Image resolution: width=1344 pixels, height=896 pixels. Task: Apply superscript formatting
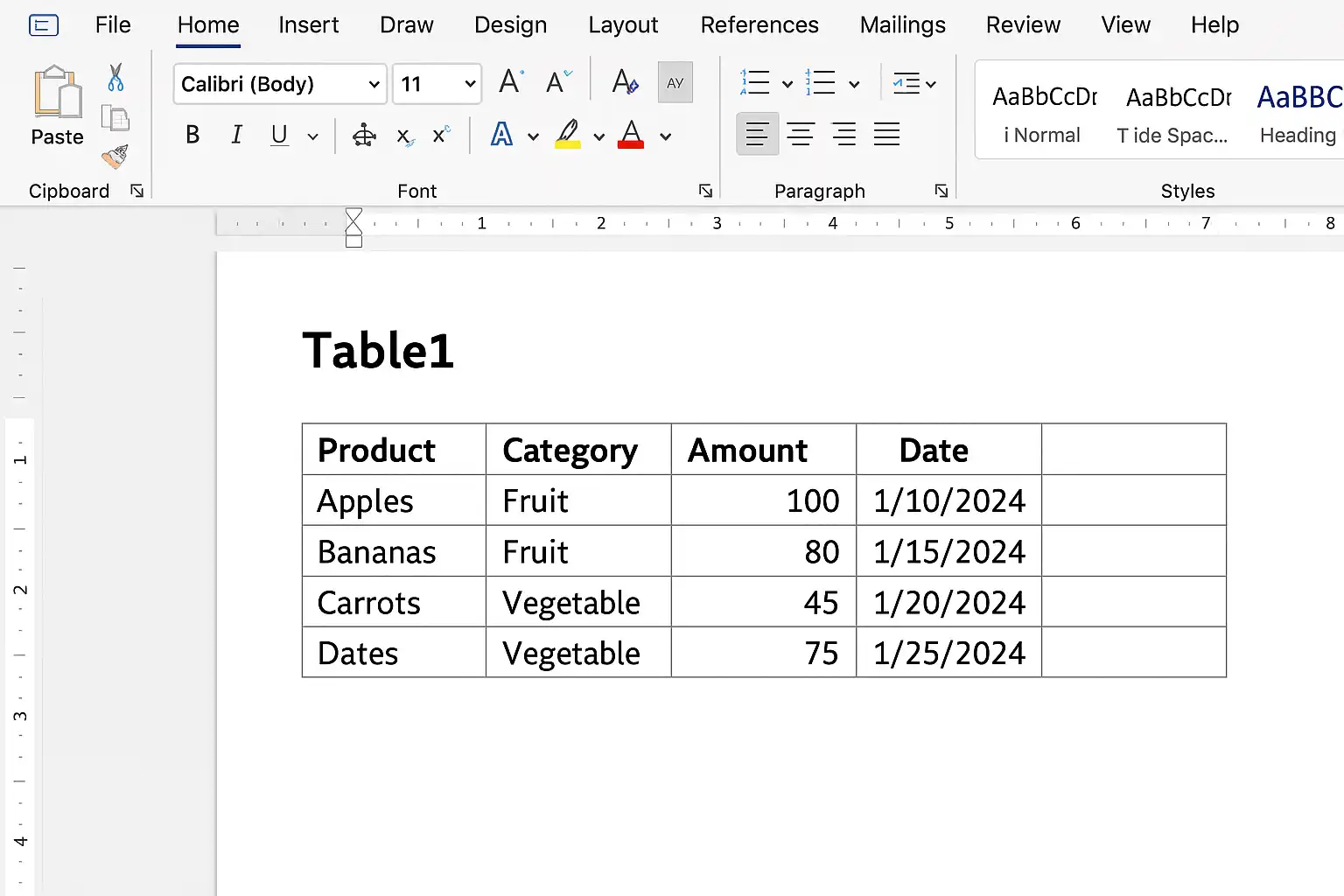coord(440,136)
